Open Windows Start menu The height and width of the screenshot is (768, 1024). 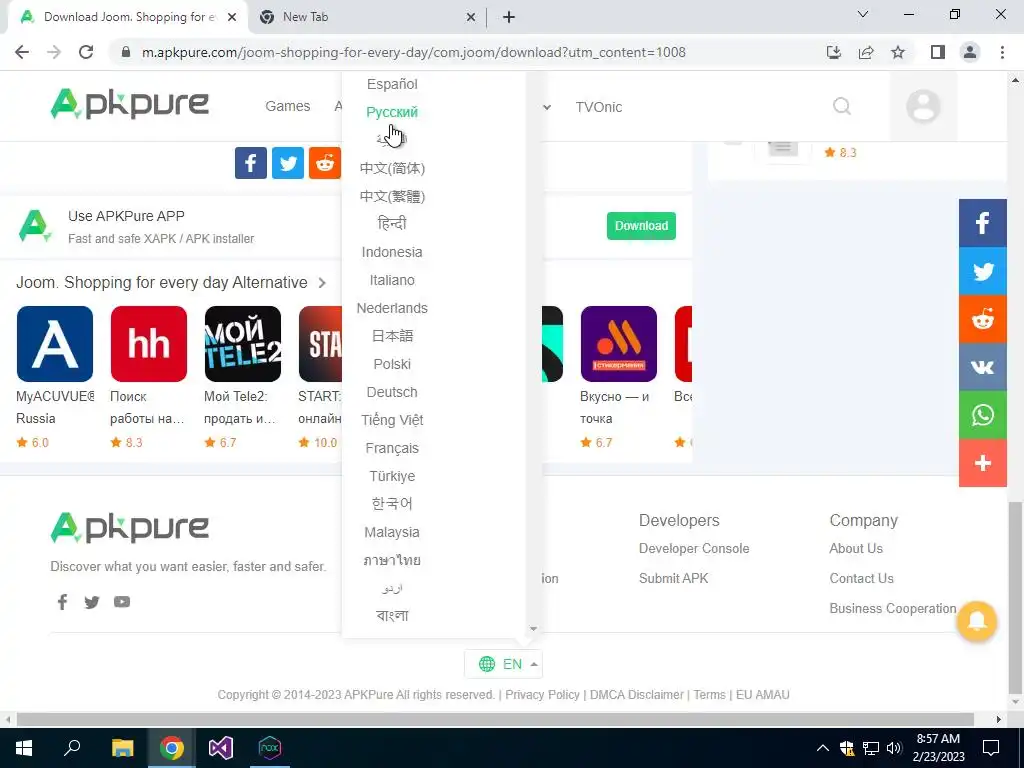pyautogui.click(x=24, y=748)
